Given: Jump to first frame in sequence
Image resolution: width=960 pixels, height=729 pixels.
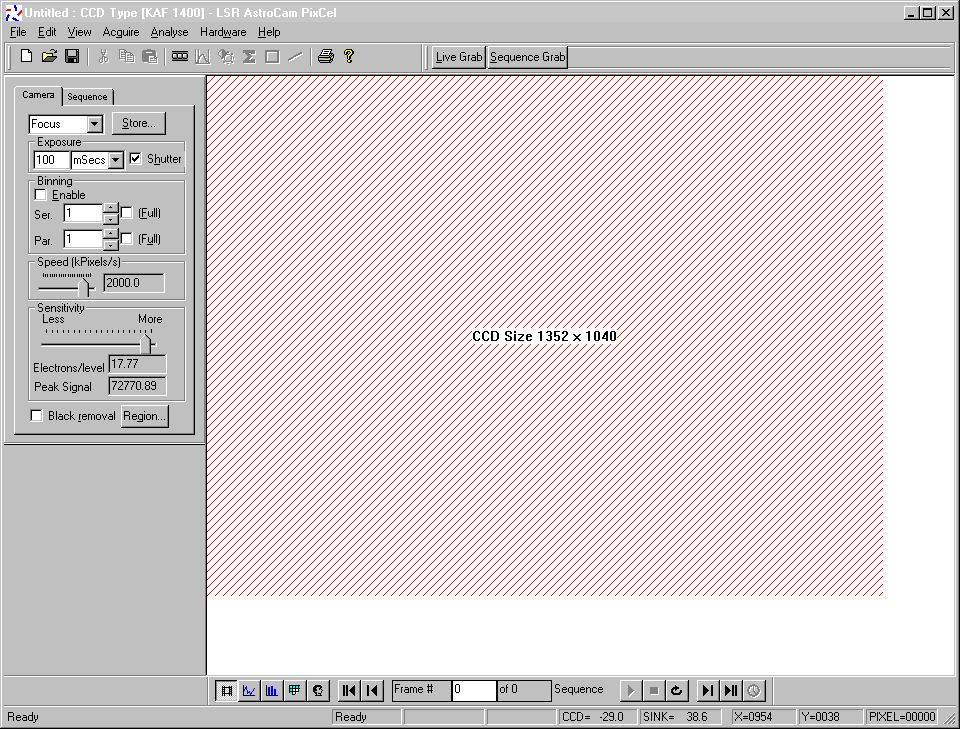Looking at the screenshot, I should click(349, 690).
